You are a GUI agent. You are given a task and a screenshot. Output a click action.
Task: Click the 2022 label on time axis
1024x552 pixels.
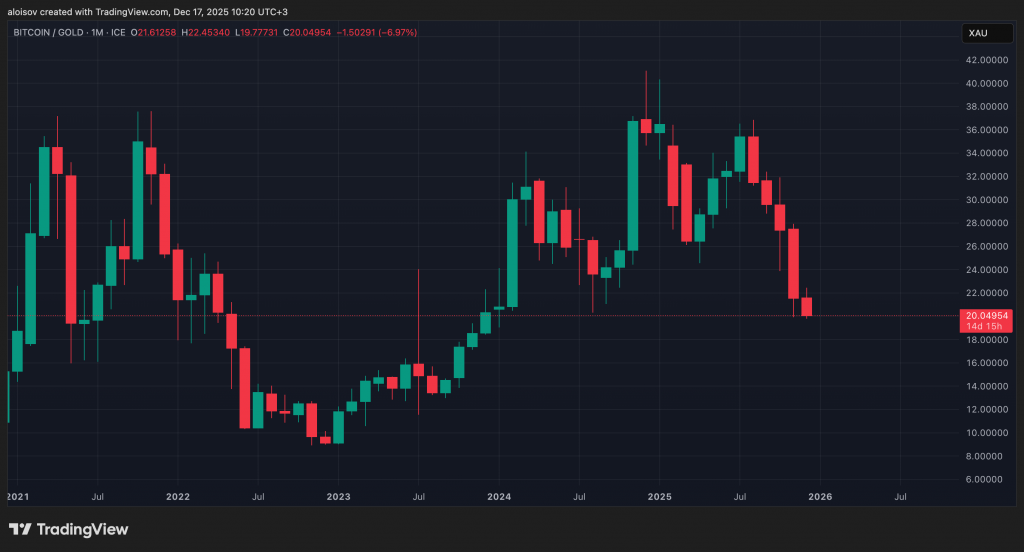click(x=178, y=496)
